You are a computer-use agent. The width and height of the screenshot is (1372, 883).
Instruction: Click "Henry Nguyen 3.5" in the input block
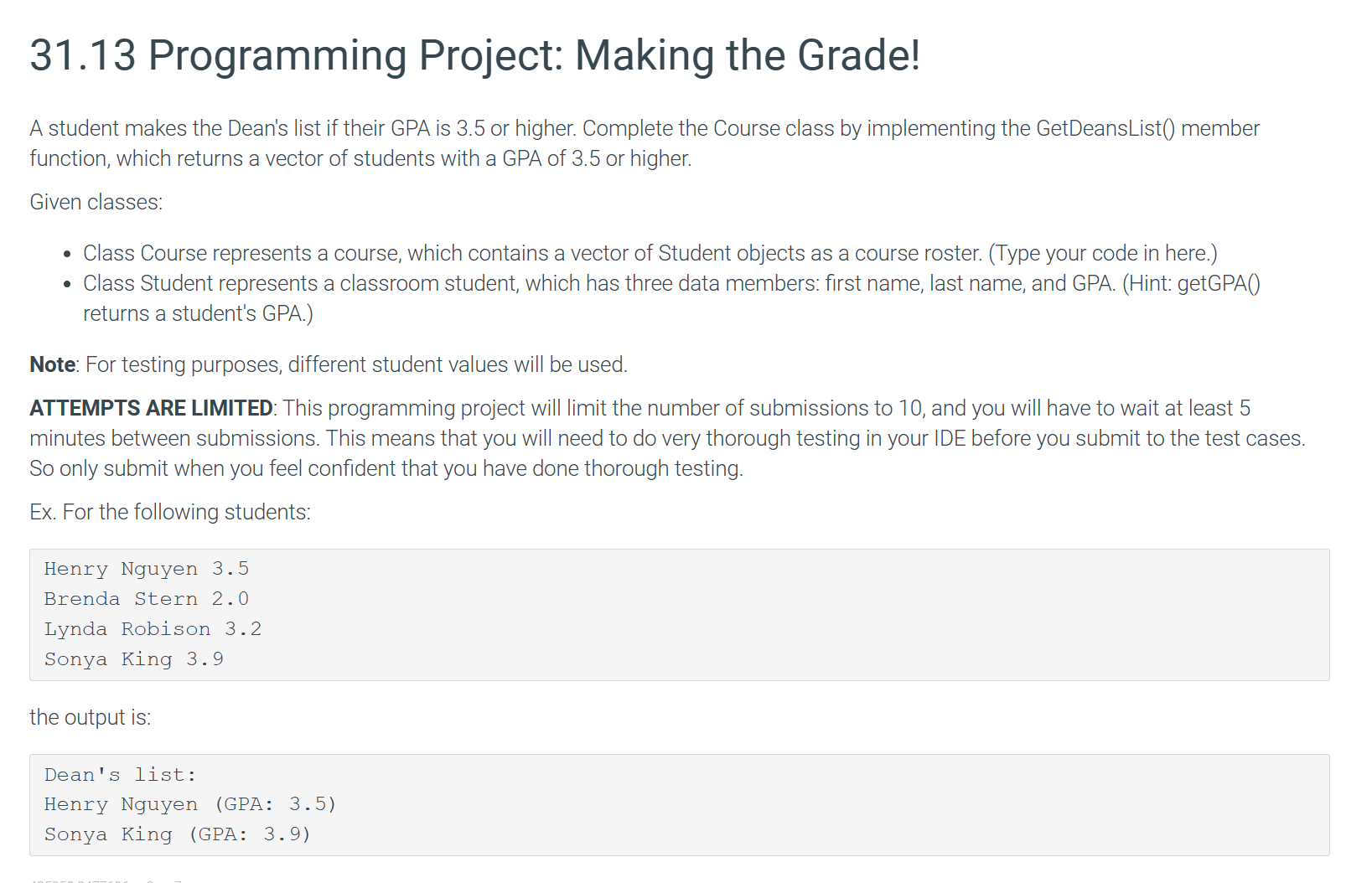(147, 569)
